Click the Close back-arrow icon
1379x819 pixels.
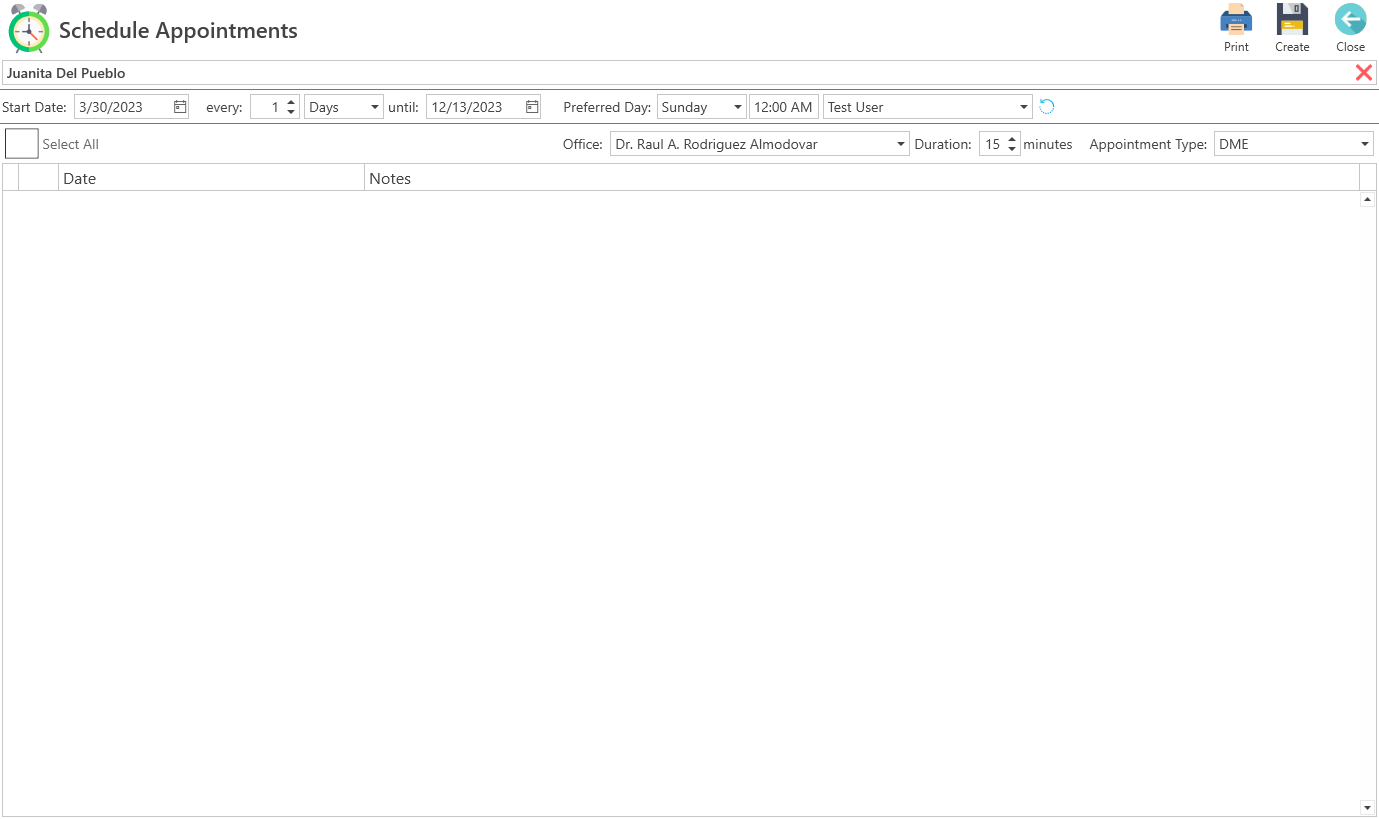click(x=1350, y=20)
